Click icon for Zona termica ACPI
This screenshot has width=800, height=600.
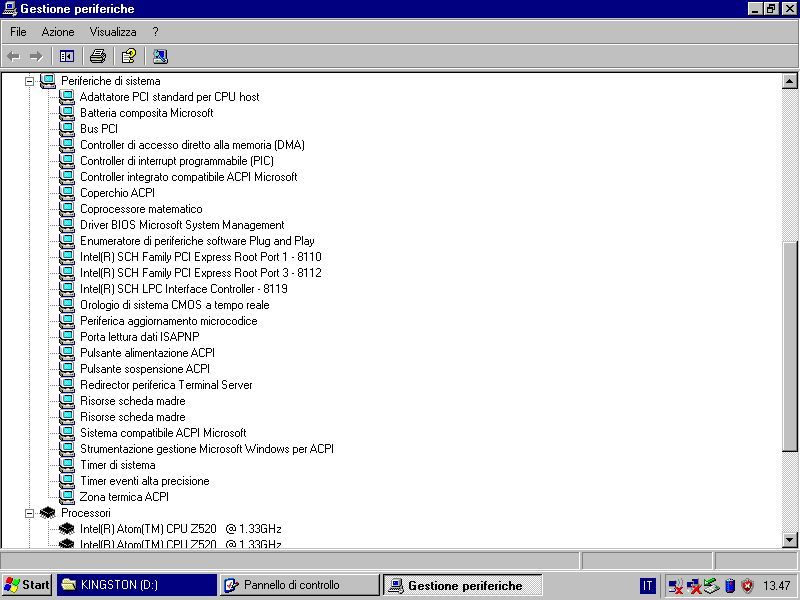(x=66, y=496)
